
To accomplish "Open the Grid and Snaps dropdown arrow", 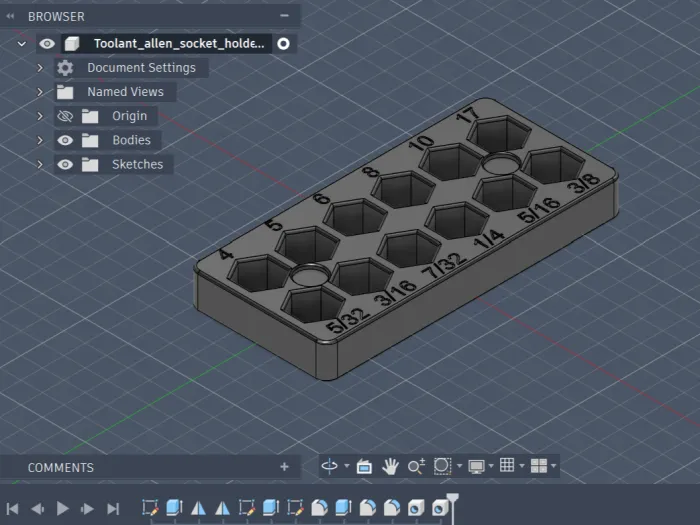I will 522,466.
